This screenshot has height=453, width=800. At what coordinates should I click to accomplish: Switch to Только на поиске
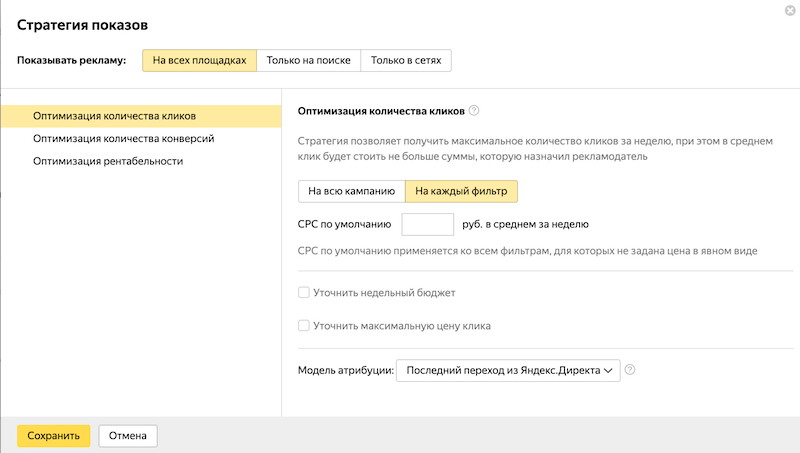coord(308,61)
